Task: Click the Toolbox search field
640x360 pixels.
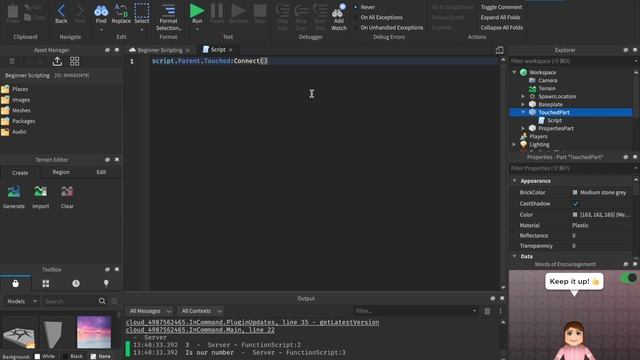Action: [x=69, y=301]
